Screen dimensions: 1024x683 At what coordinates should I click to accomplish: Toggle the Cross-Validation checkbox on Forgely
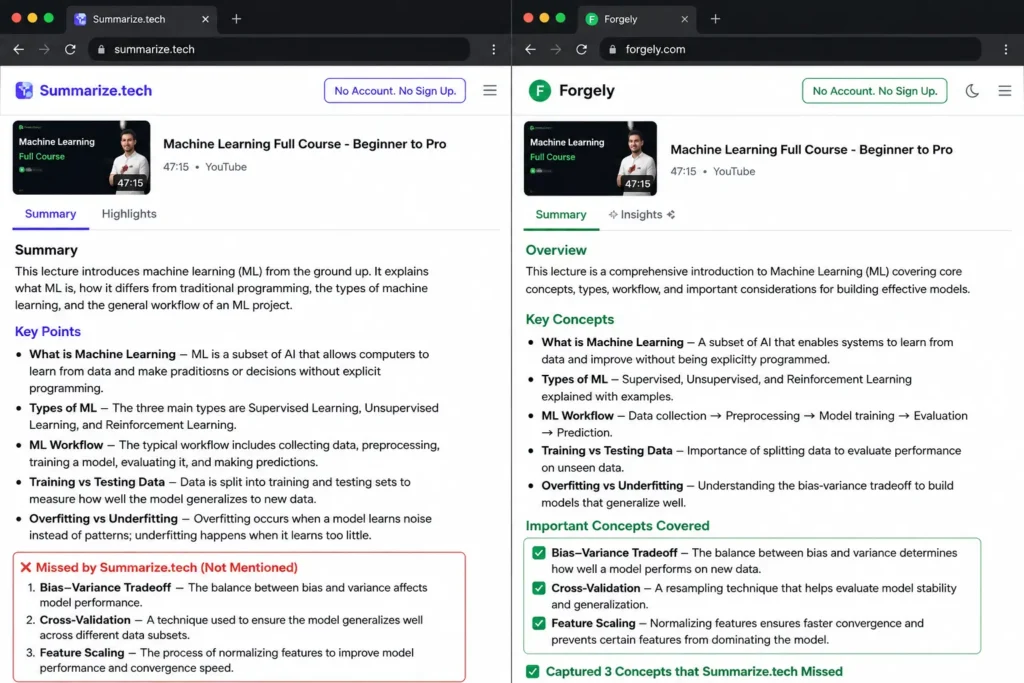[539, 588]
